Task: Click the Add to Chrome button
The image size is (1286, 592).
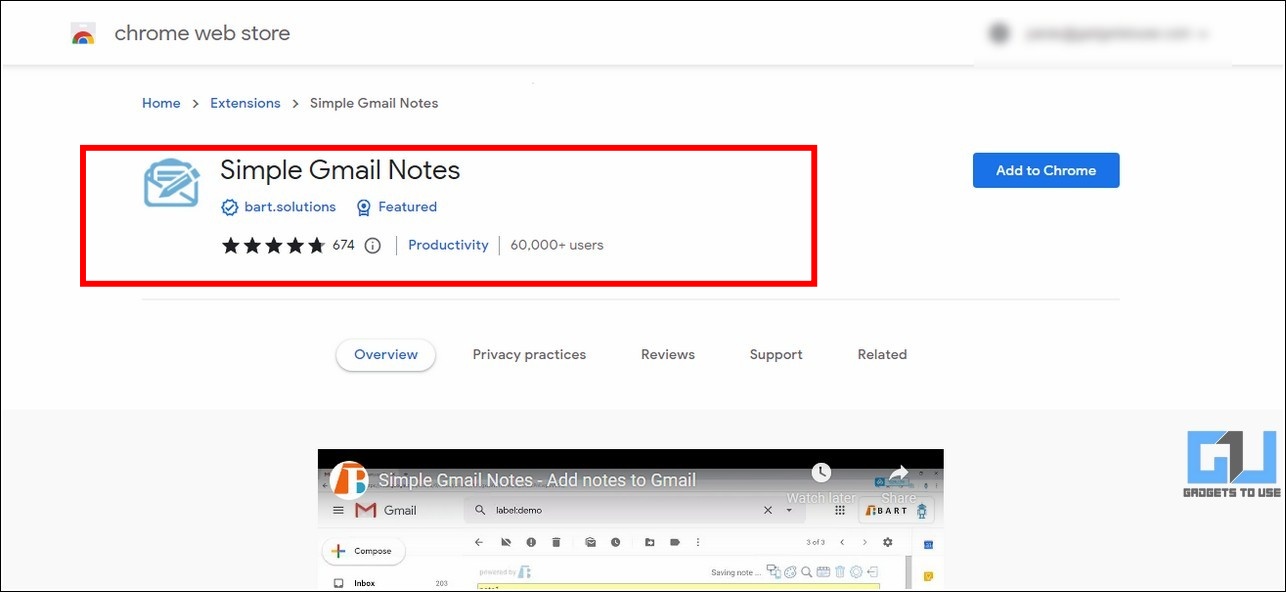Action: click(1046, 170)
